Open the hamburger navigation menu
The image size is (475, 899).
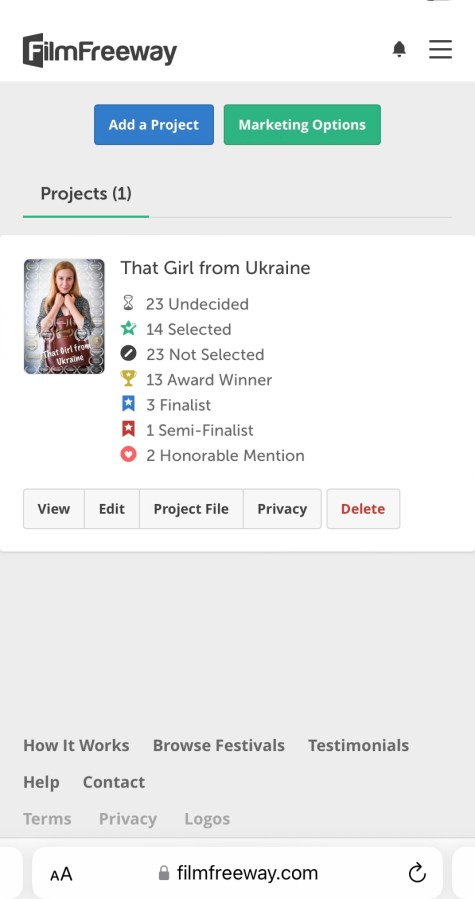pos(440,49)
